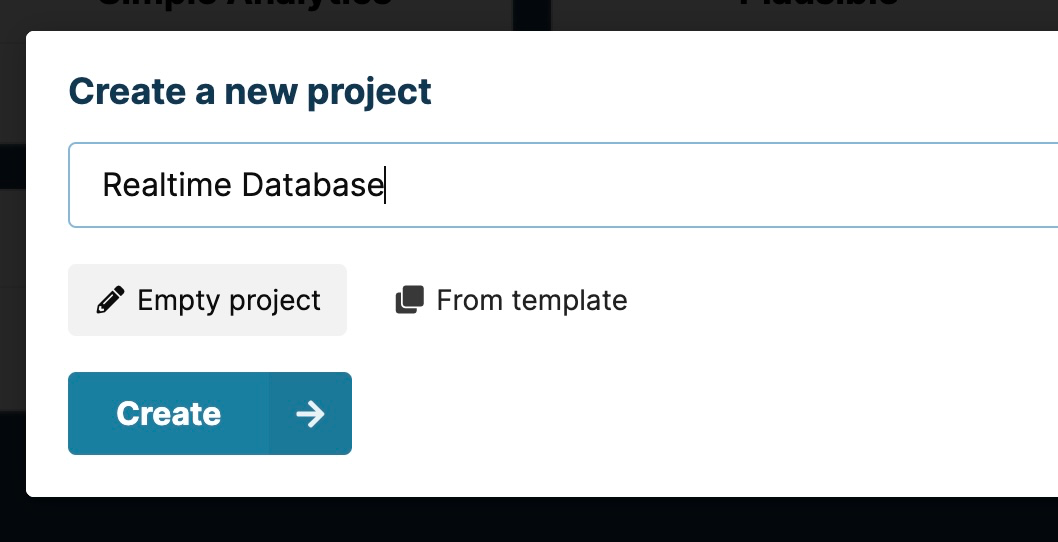Click the right arrow icon on Create
Viewport: 1058px width, 542px height.
(x=310, y=414)
